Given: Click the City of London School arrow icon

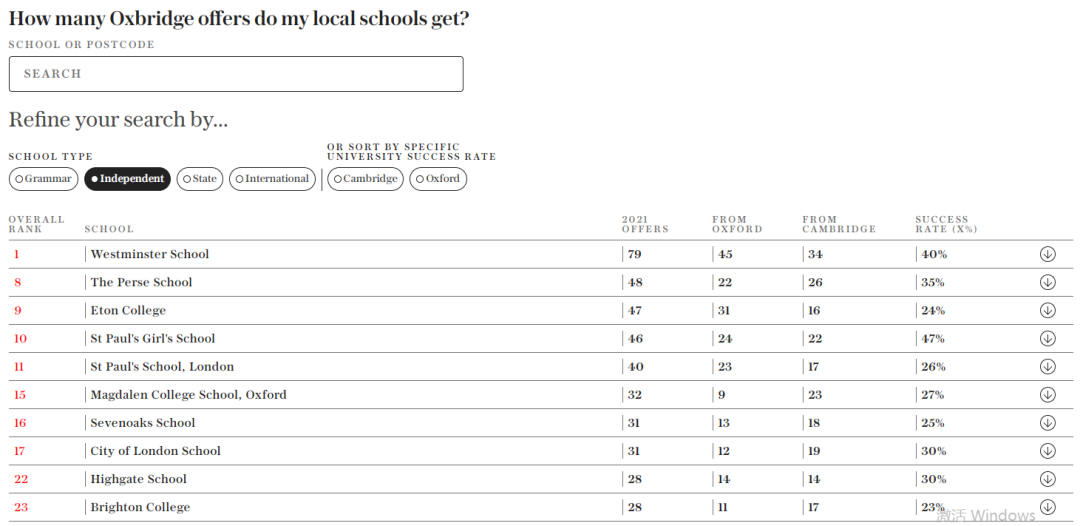Looking at the screenshot, I should [1047, 451].
